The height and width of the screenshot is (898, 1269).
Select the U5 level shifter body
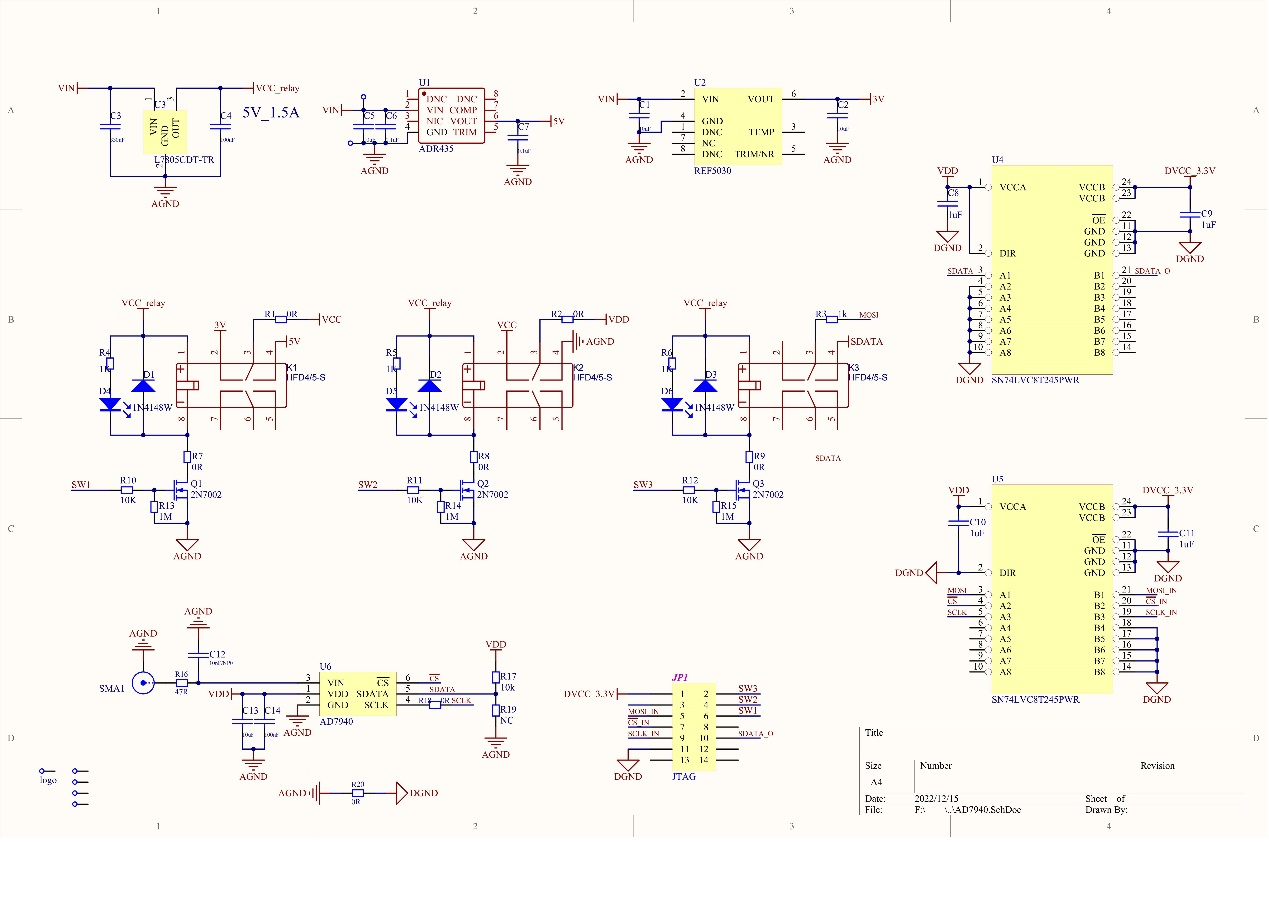point(1050,590)
